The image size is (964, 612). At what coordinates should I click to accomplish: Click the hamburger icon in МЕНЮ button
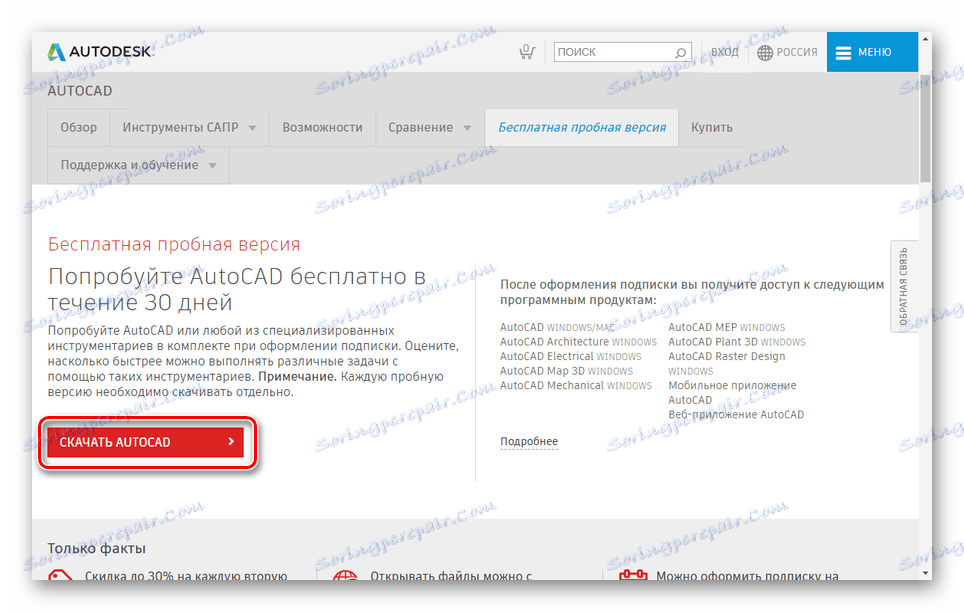[x=844, y=53]
